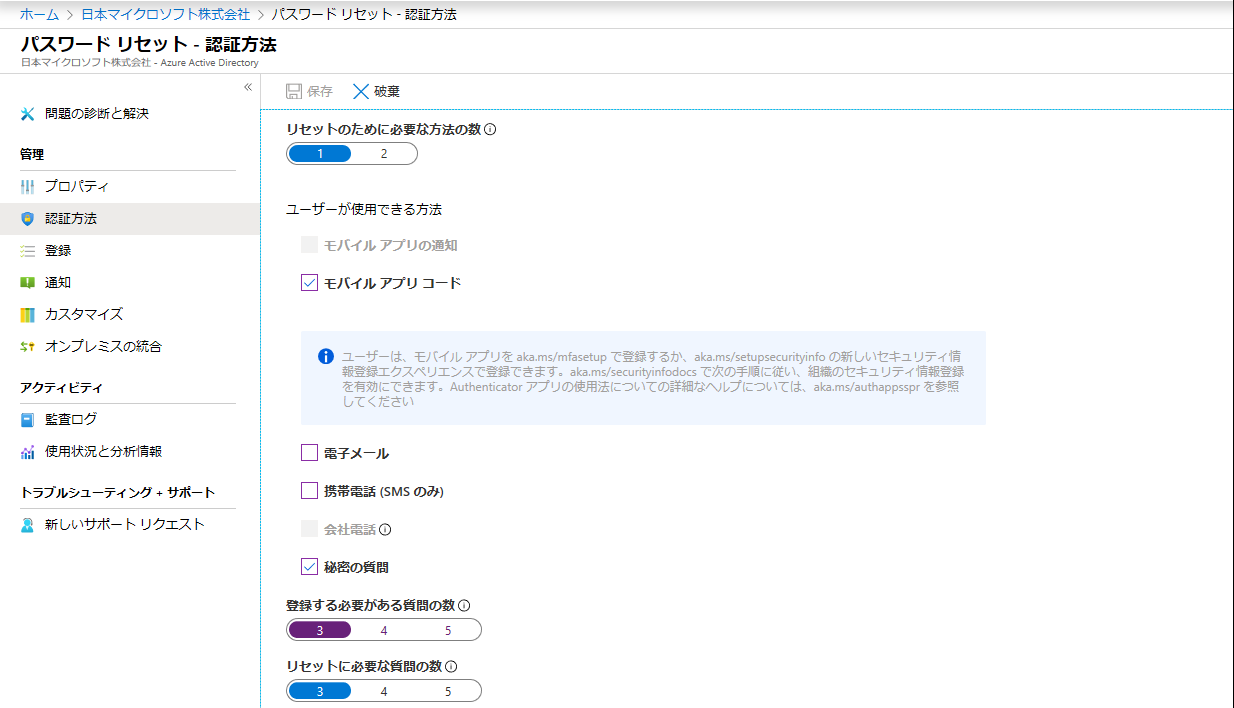The width and height of the screenshot is (1234, 708).
Task: Click the X icon for 破棄
Action: pyautogui.click(x=361, y=91)
